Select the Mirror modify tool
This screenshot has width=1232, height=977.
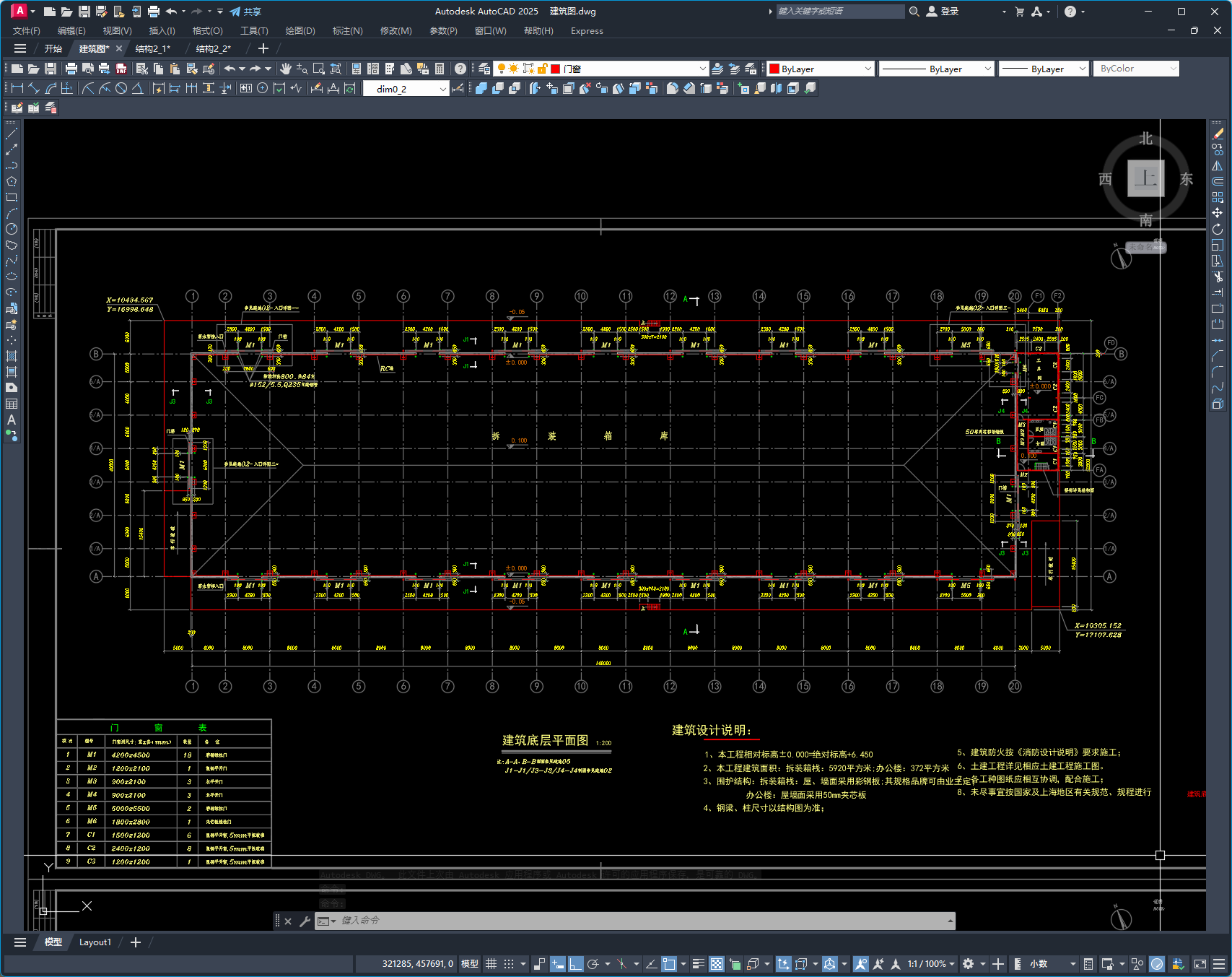point(1218,165)
